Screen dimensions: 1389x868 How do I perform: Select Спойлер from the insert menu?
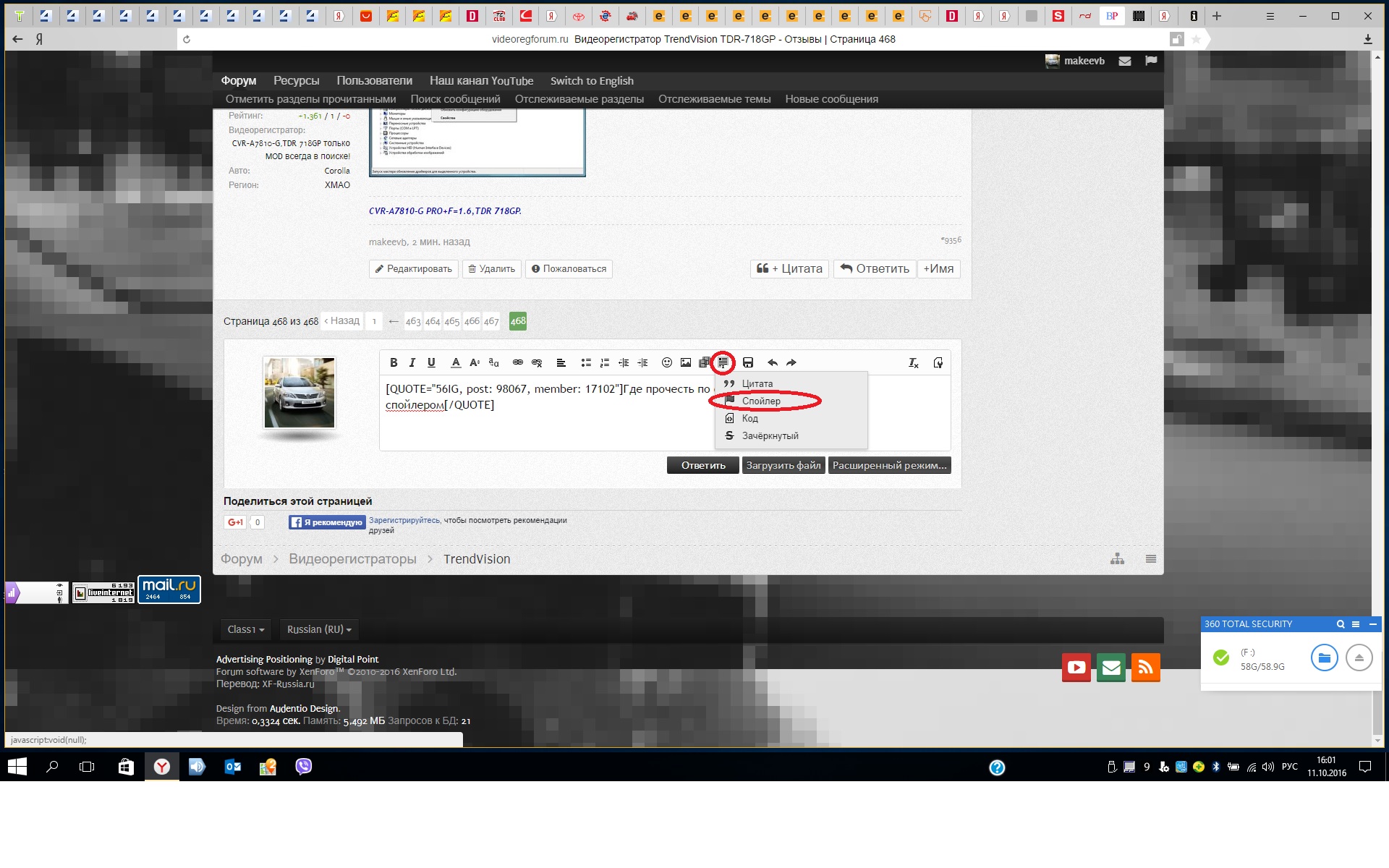(x=761, y=401)
